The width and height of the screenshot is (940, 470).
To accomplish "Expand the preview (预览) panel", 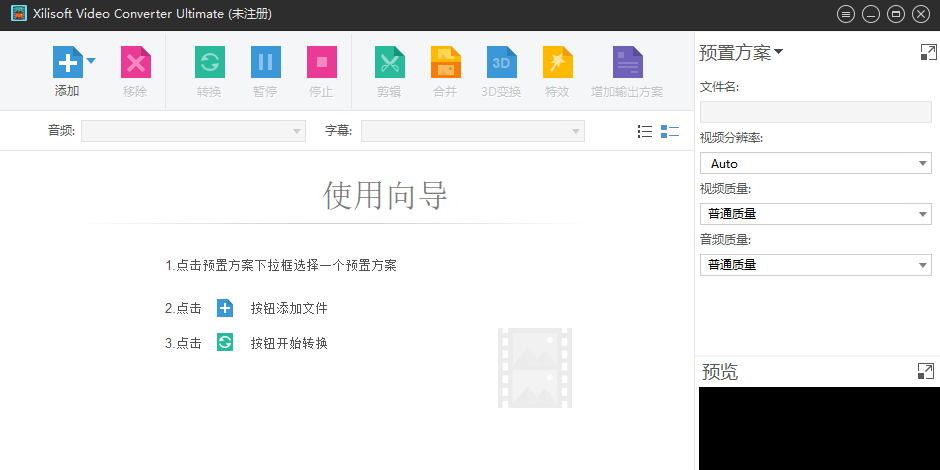I will pyautogui.click(x=925, y=371).
